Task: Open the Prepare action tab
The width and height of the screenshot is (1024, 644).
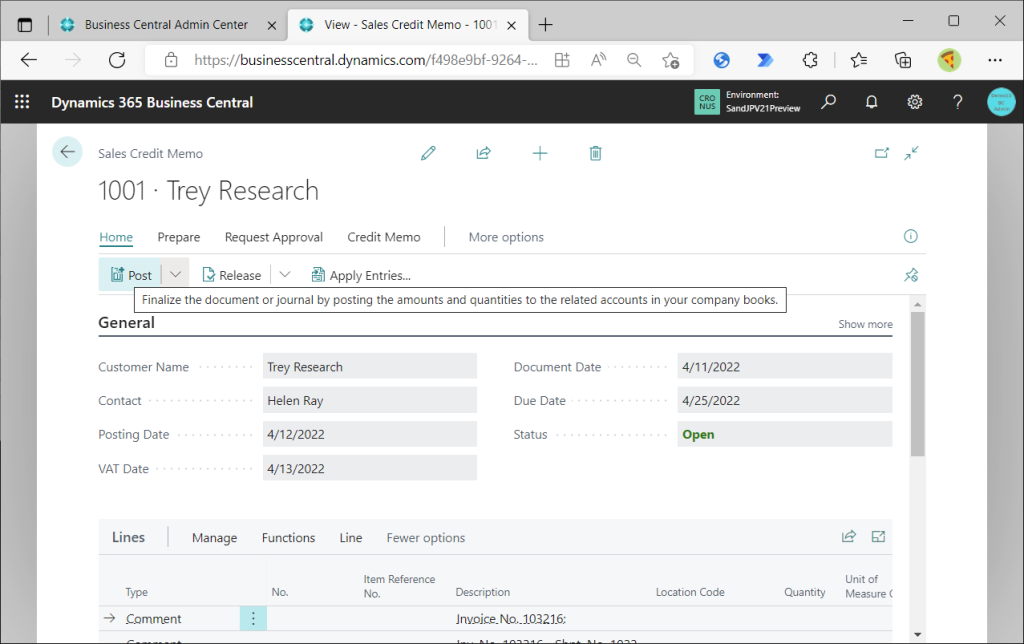Action: click(179, 237)
